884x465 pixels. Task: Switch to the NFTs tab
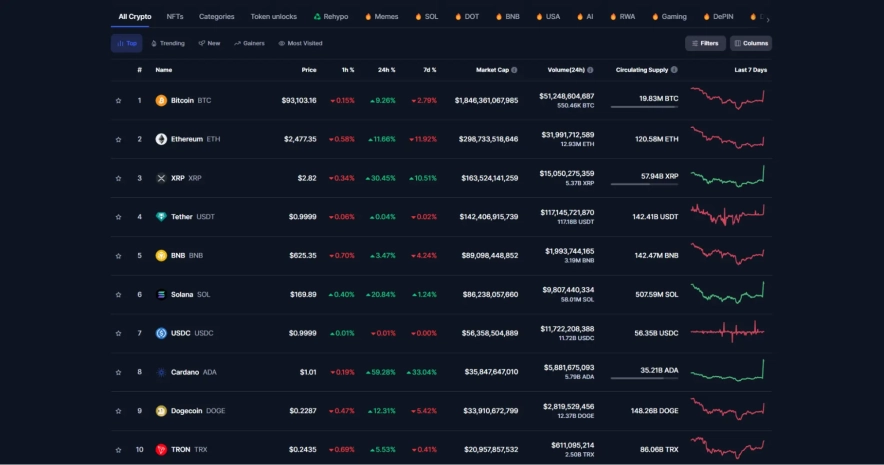pyautogui.click(x=175, y=17)
